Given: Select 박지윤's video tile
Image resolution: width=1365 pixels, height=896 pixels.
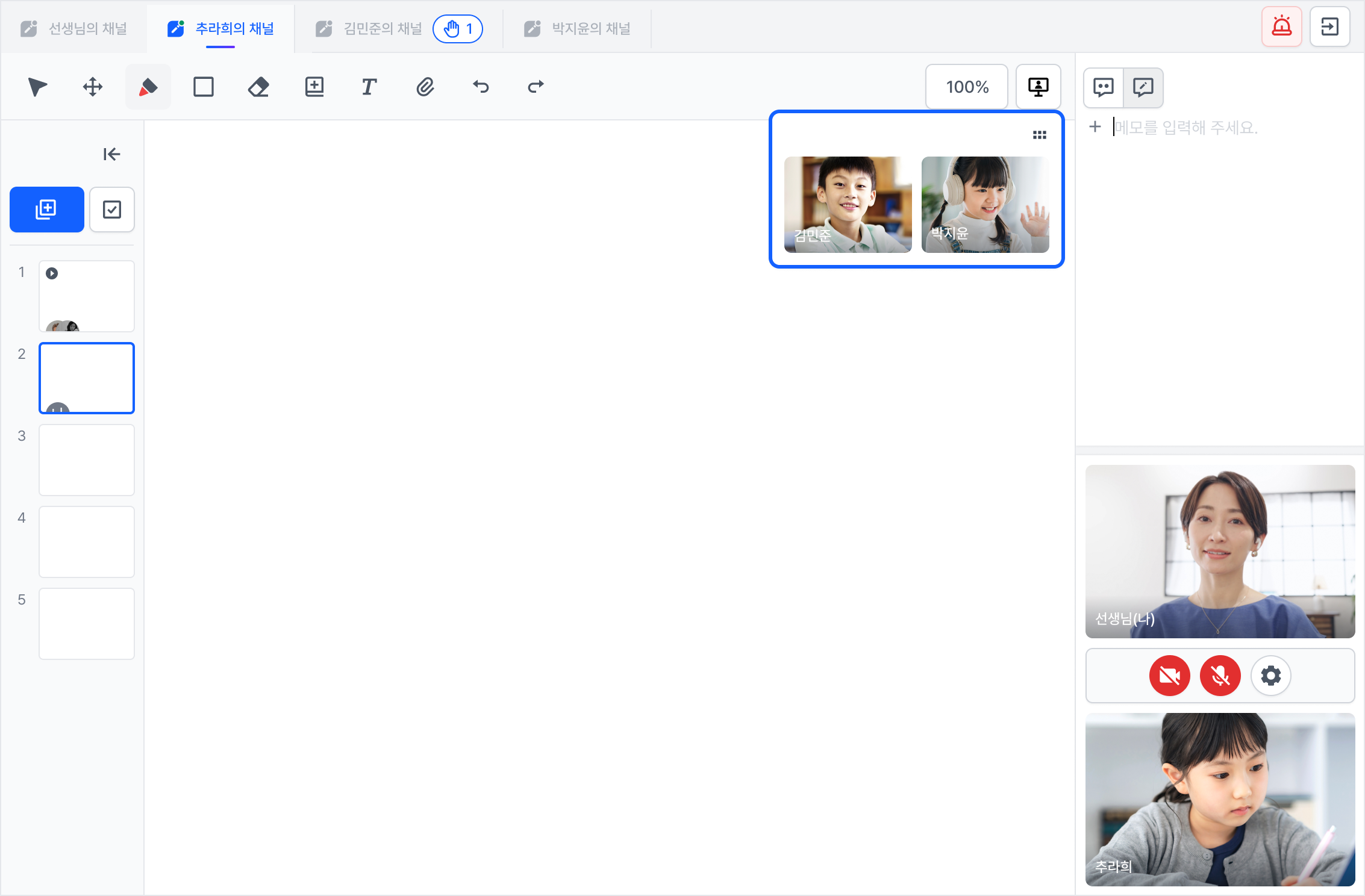Looking at the screenshot, I should pyautogui.click(x=985, y=205).
